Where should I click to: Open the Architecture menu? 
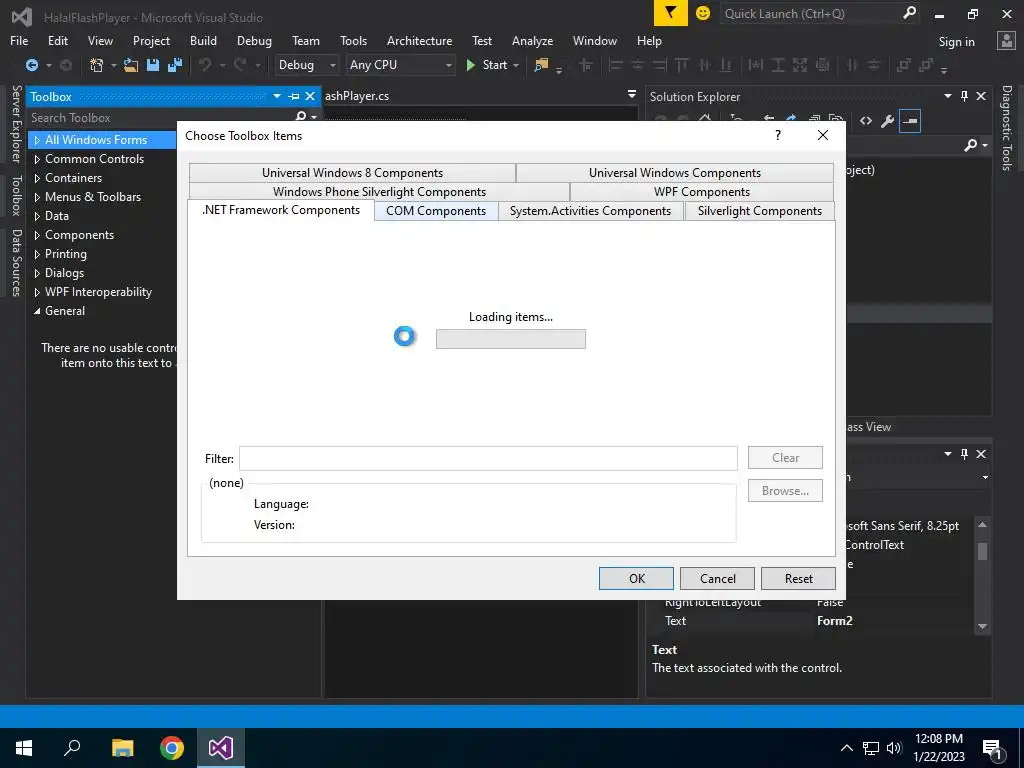(419, 40)
